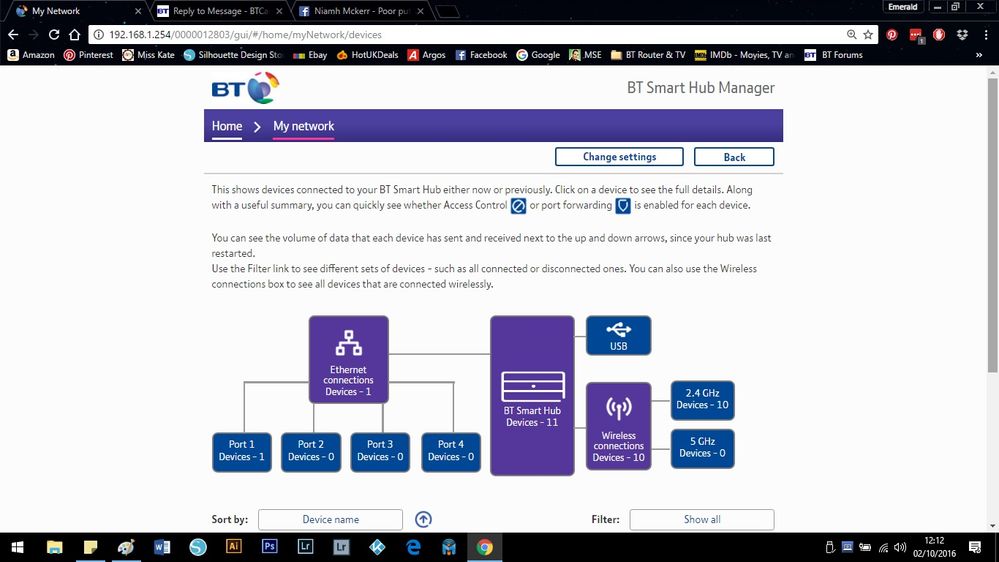The width and height of the screenshot is (999, 562).
Task: Click the Chrome taskbar icon
Action: [x=484, y=547]
